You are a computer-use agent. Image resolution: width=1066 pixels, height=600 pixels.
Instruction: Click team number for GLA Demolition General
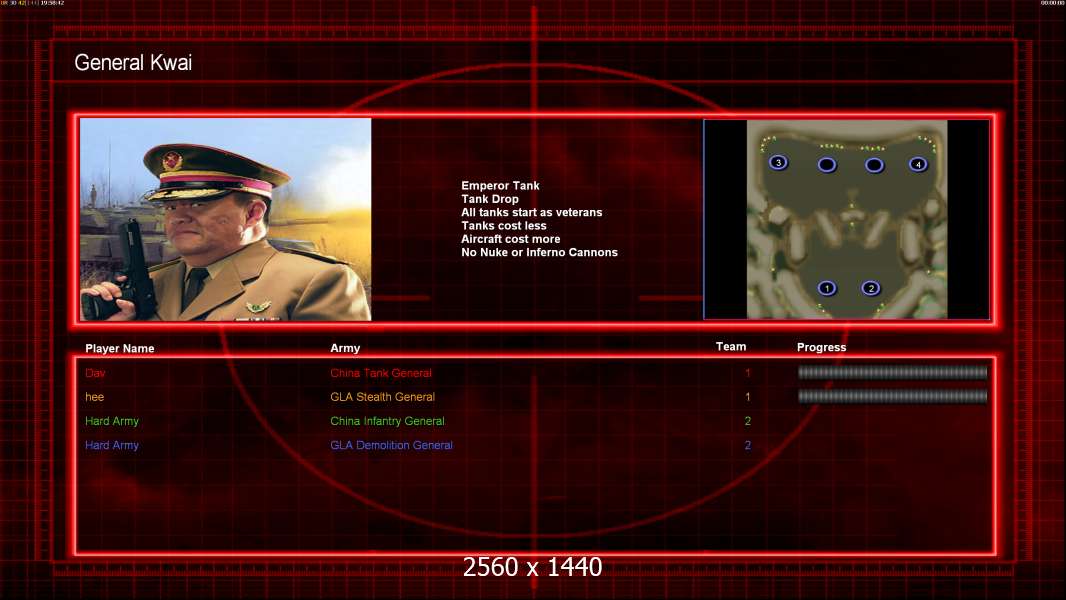point(748,445)
